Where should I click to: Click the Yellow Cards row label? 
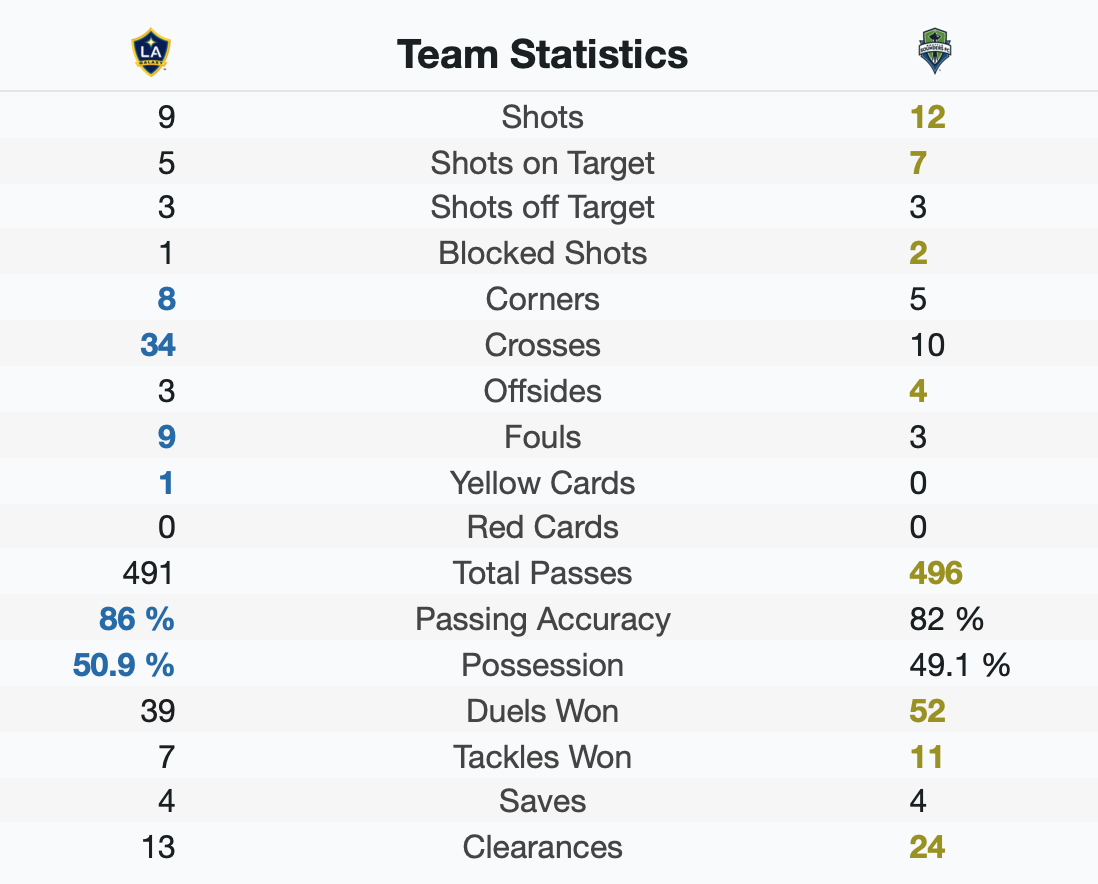click(x=542, y=483)
